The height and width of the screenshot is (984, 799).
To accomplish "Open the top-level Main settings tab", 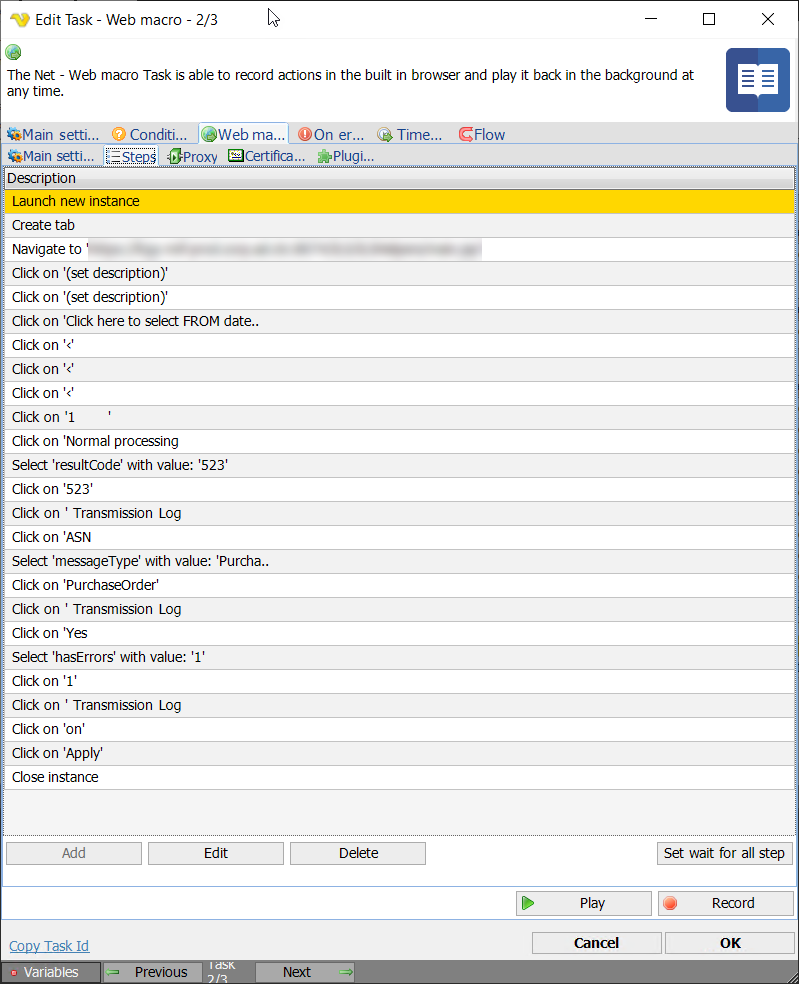I will pos(52,134).
